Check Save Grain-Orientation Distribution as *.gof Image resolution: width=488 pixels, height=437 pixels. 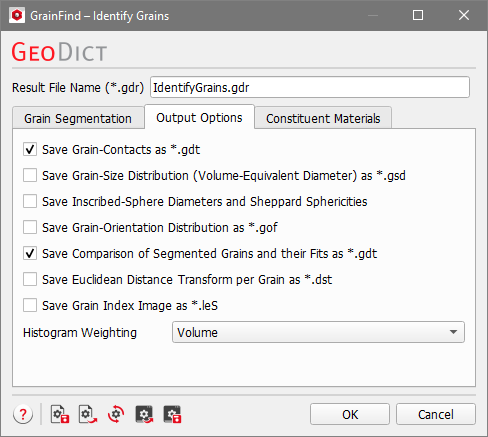[30, 227]
